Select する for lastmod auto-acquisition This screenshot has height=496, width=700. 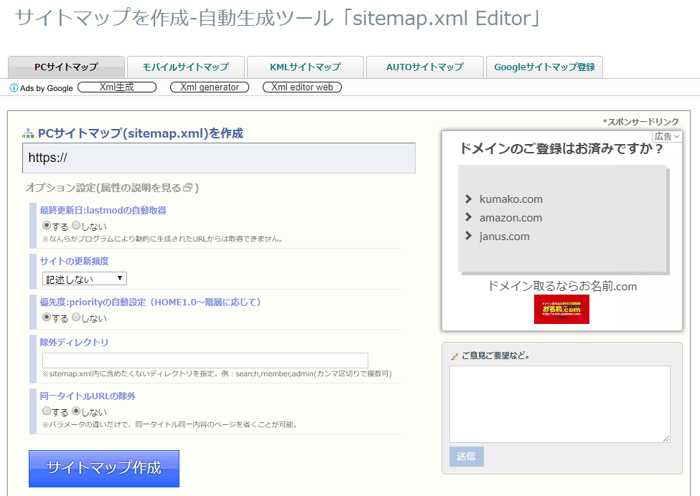point(46,225)
